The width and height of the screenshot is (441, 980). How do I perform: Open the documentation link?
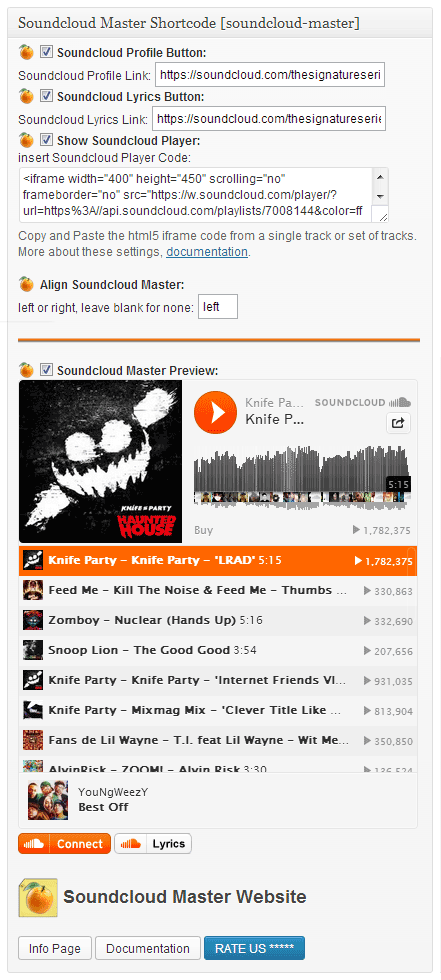[x=207, y=252]
